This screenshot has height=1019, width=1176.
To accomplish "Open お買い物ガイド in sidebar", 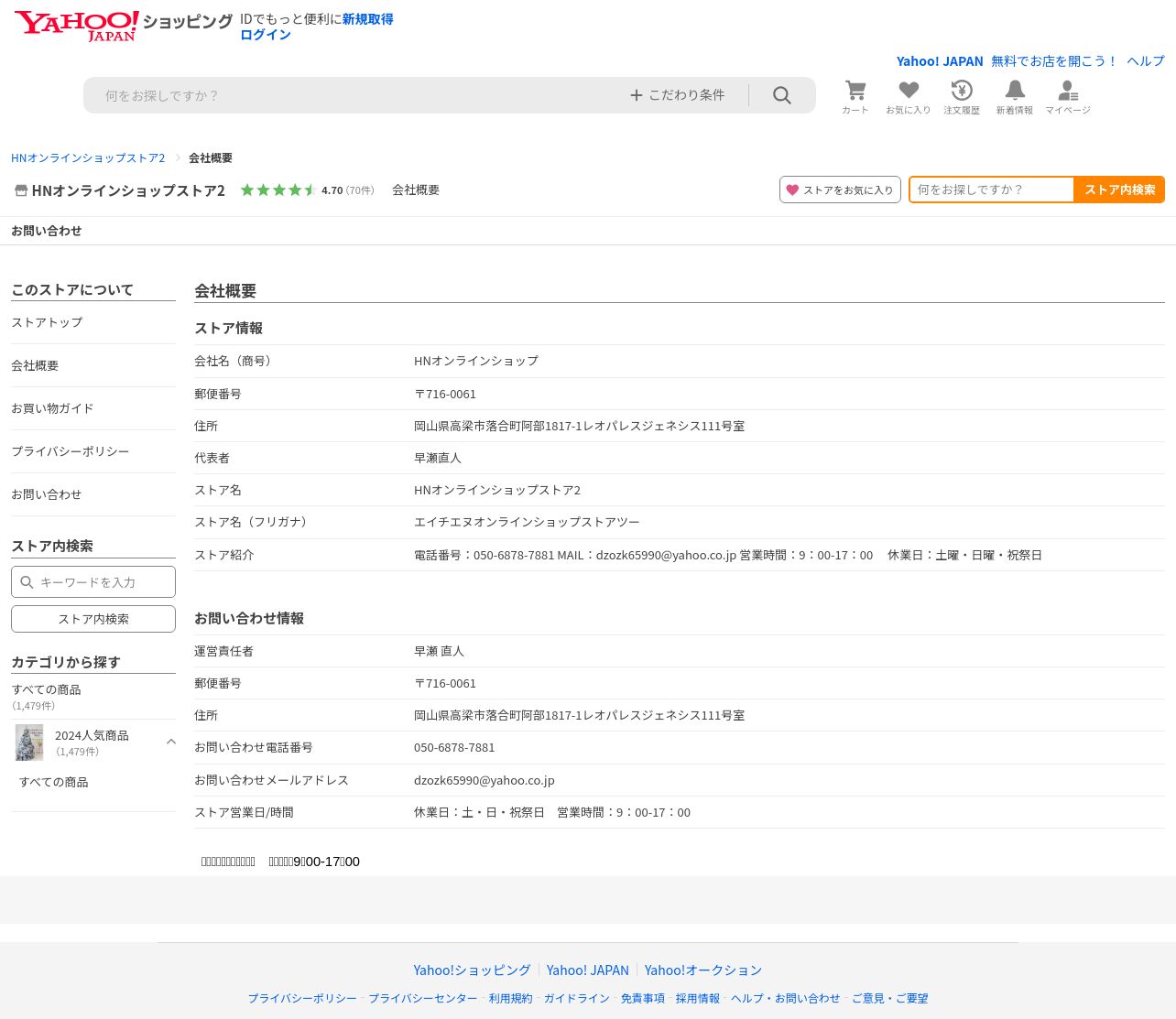I will point(52,408).
